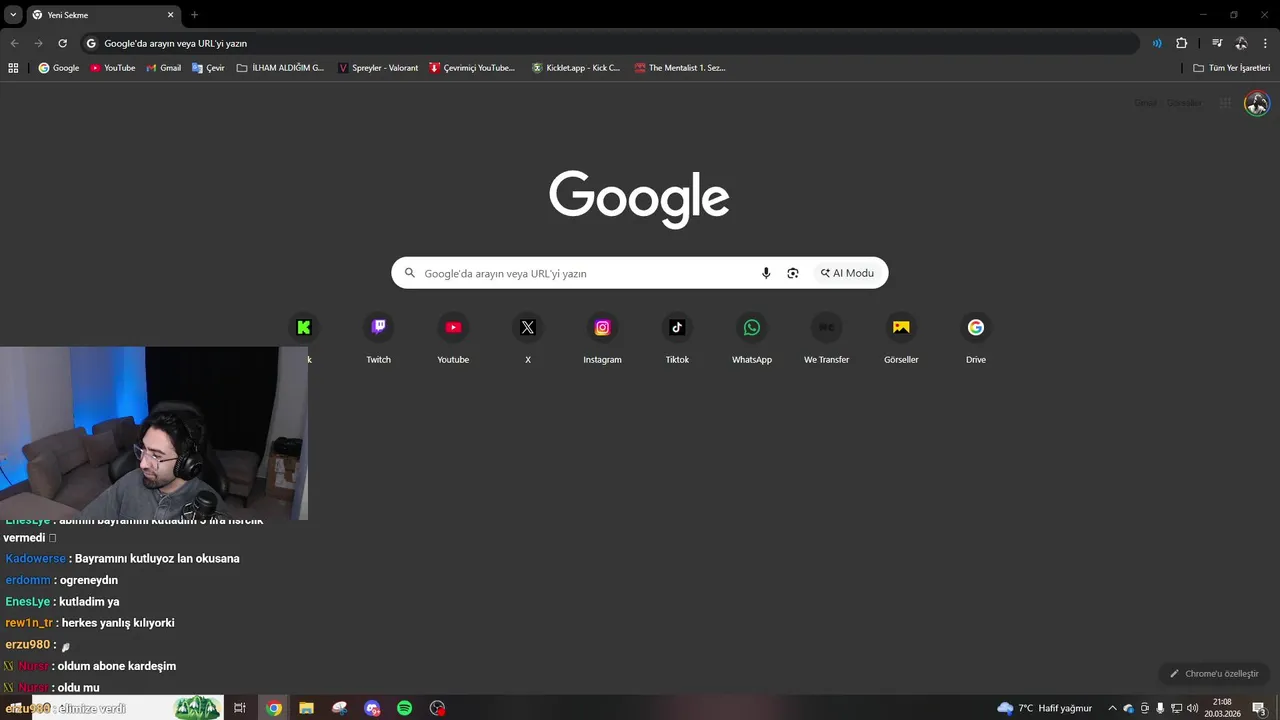Open the Gmail bookmark
Viewport: 1280px width, 720px height.
pos(163,68)
